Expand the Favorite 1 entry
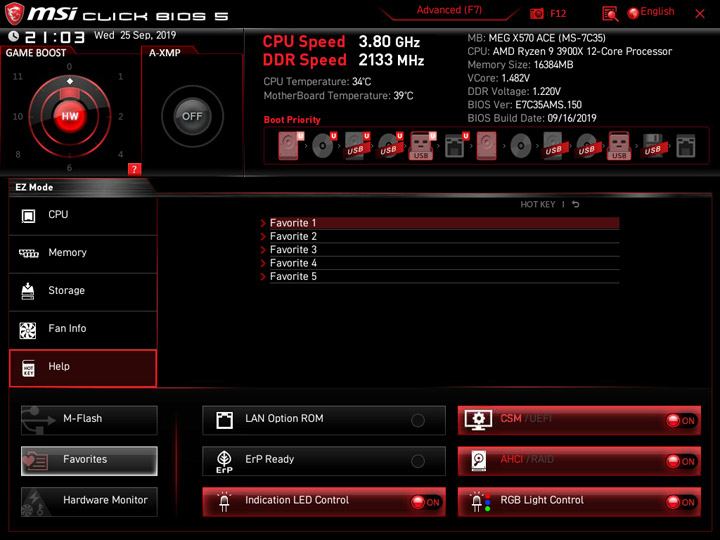Image resolution: width=720 pixels, height=540 pixels. [439, 223]
